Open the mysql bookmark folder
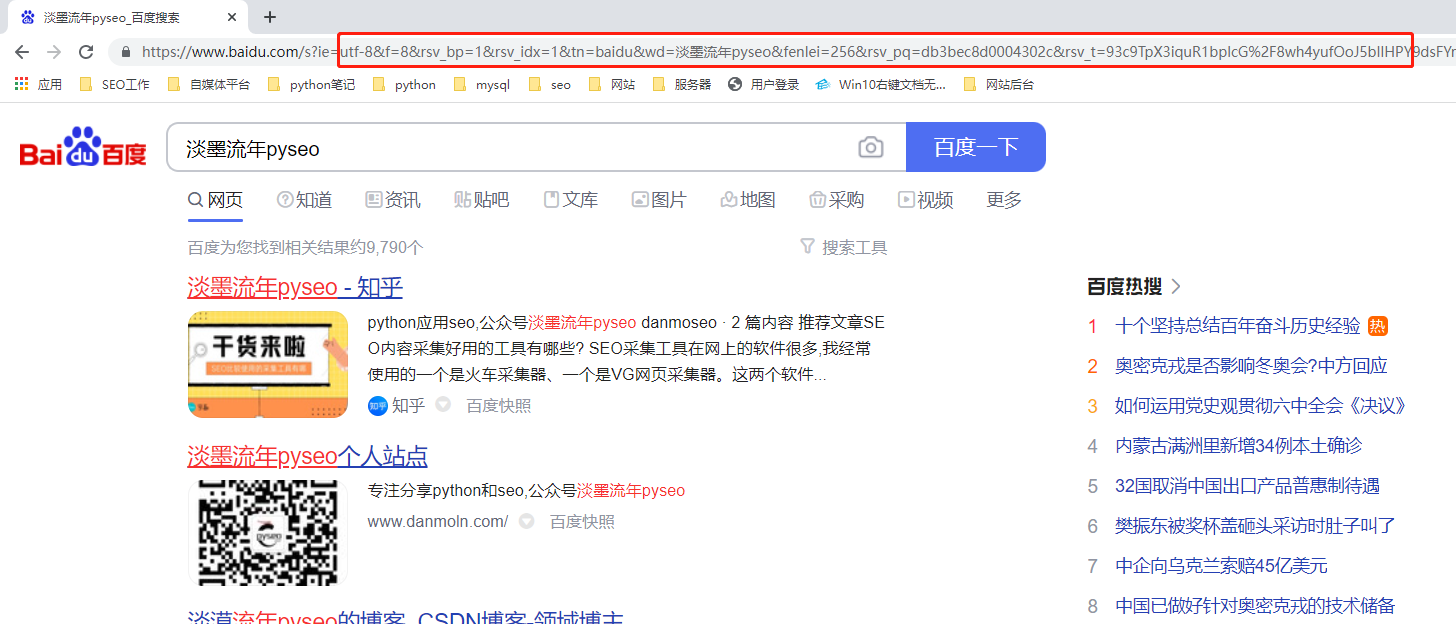This screenshot has width=1456, height=624. click(x=481, y=85)
